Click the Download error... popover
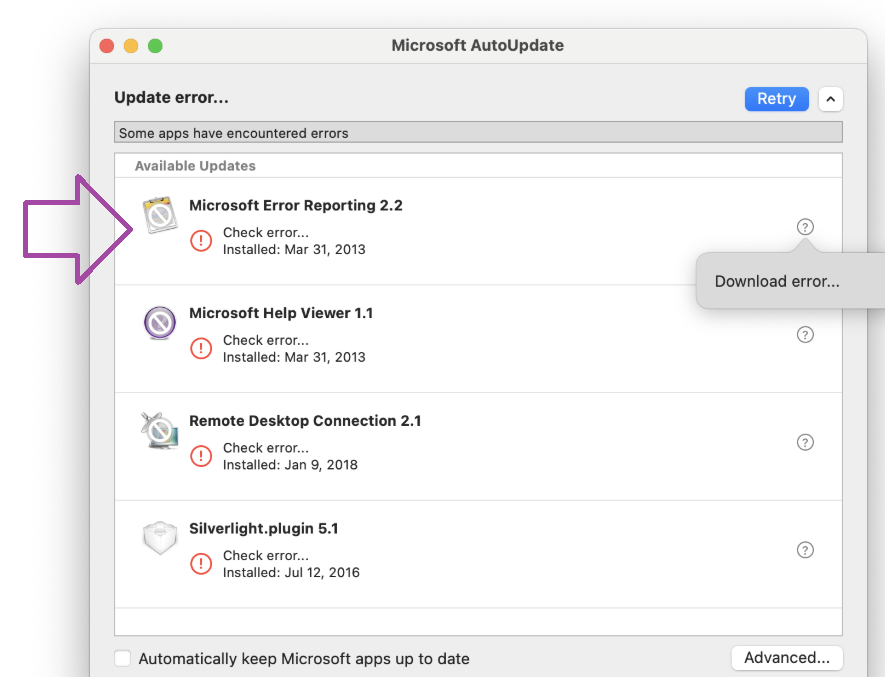This screenshot has width=885, height=677. [790, 281]
